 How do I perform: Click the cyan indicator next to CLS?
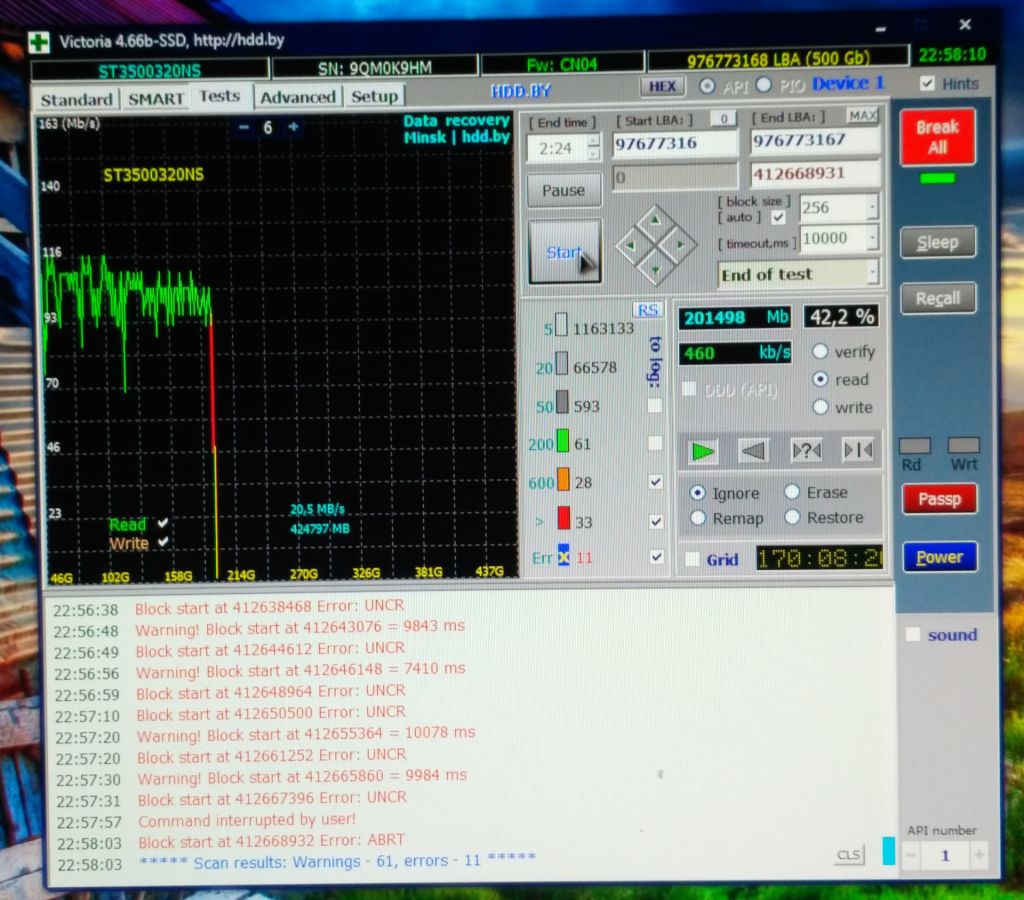pyautogui.click(x=888, y=850)
